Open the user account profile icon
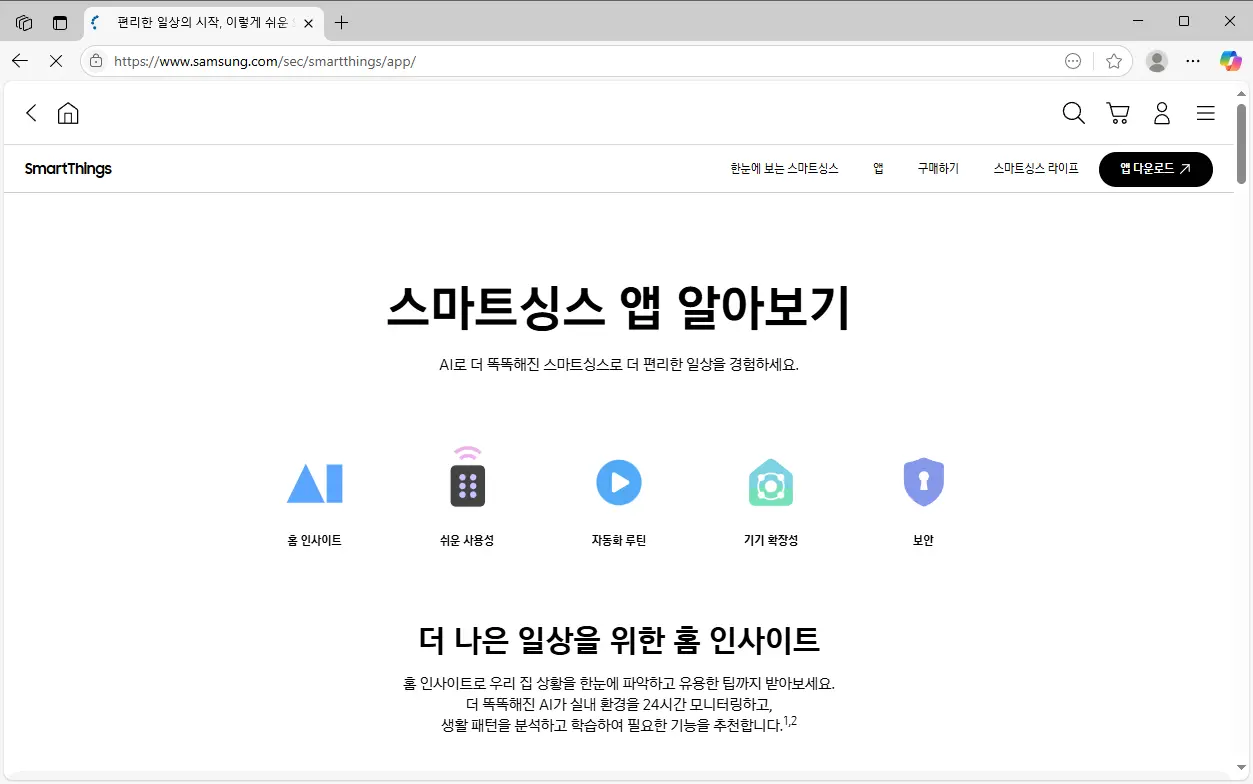Viewport: 1253px width, 784px height. pyautogui.click(x=1162, y=113)
